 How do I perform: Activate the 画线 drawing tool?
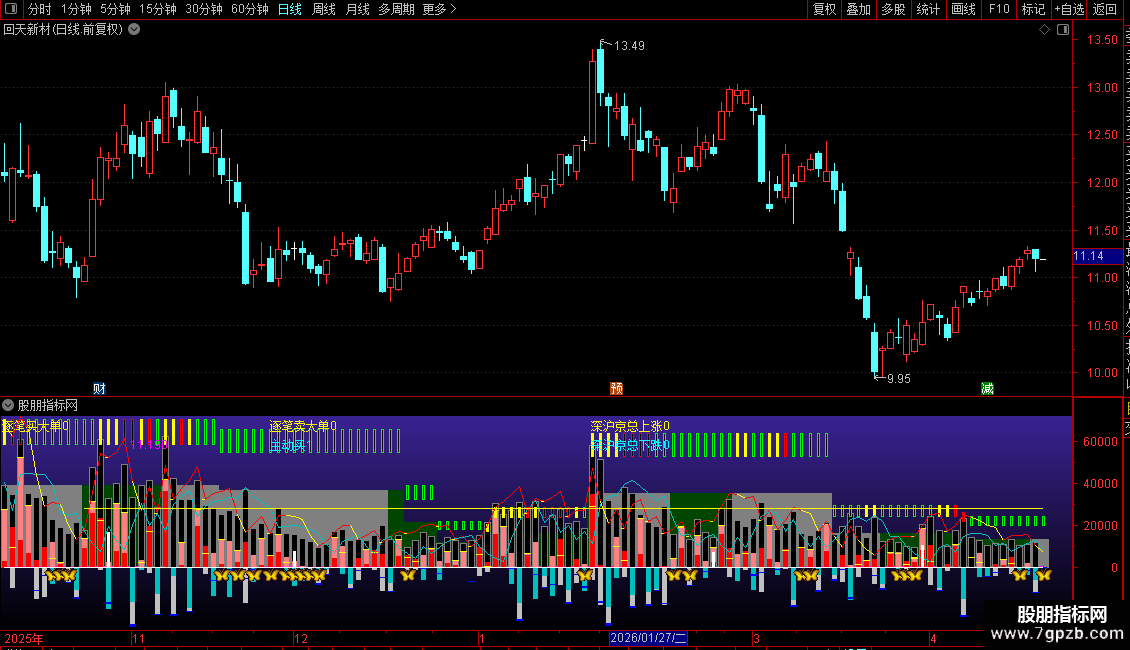964,9
